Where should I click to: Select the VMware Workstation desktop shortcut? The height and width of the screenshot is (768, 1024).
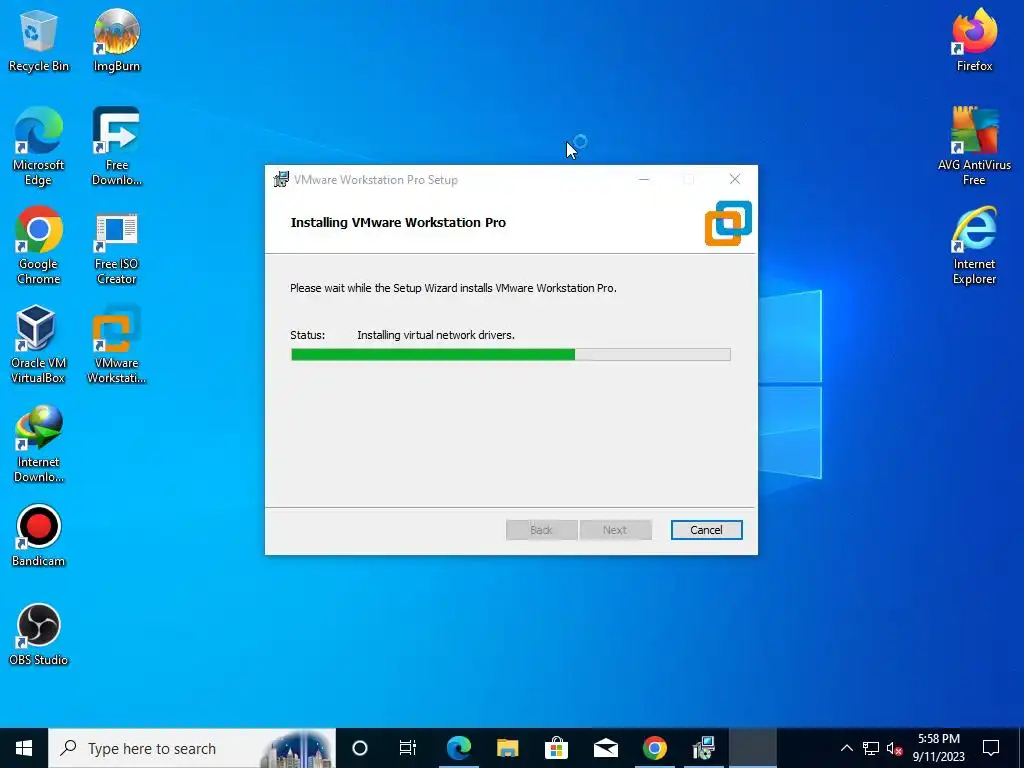[116, 345]
